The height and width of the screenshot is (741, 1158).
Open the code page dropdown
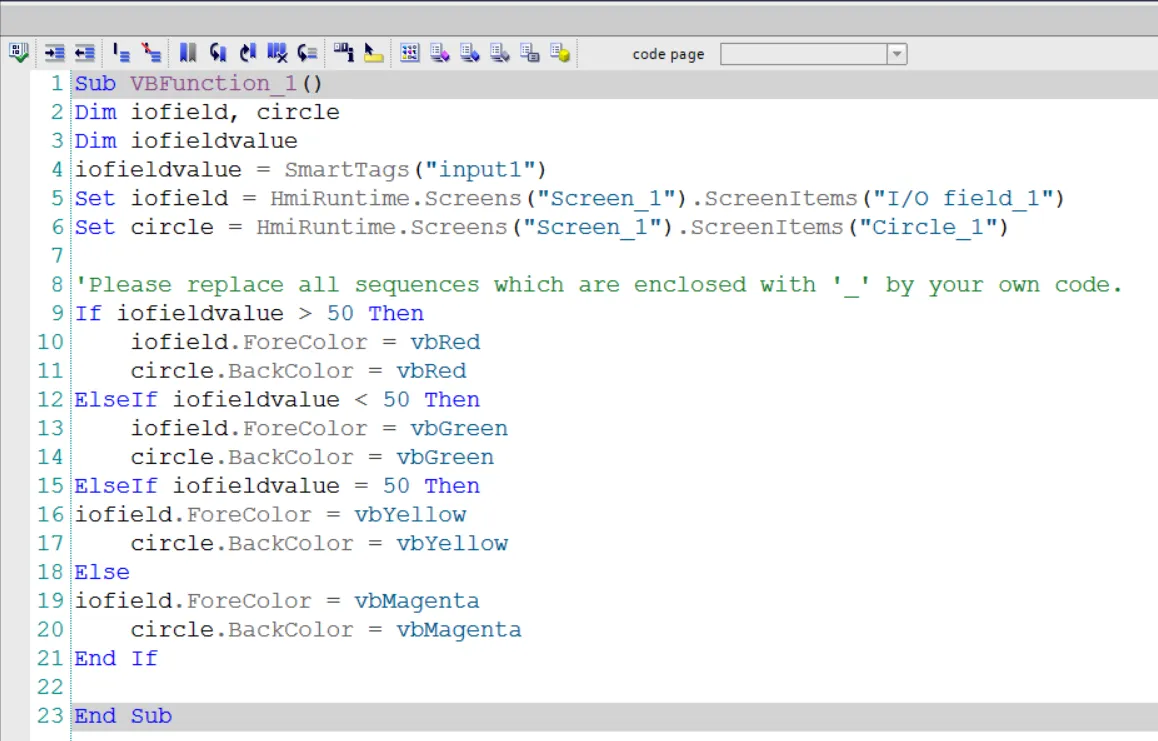(x=896, y=54)
